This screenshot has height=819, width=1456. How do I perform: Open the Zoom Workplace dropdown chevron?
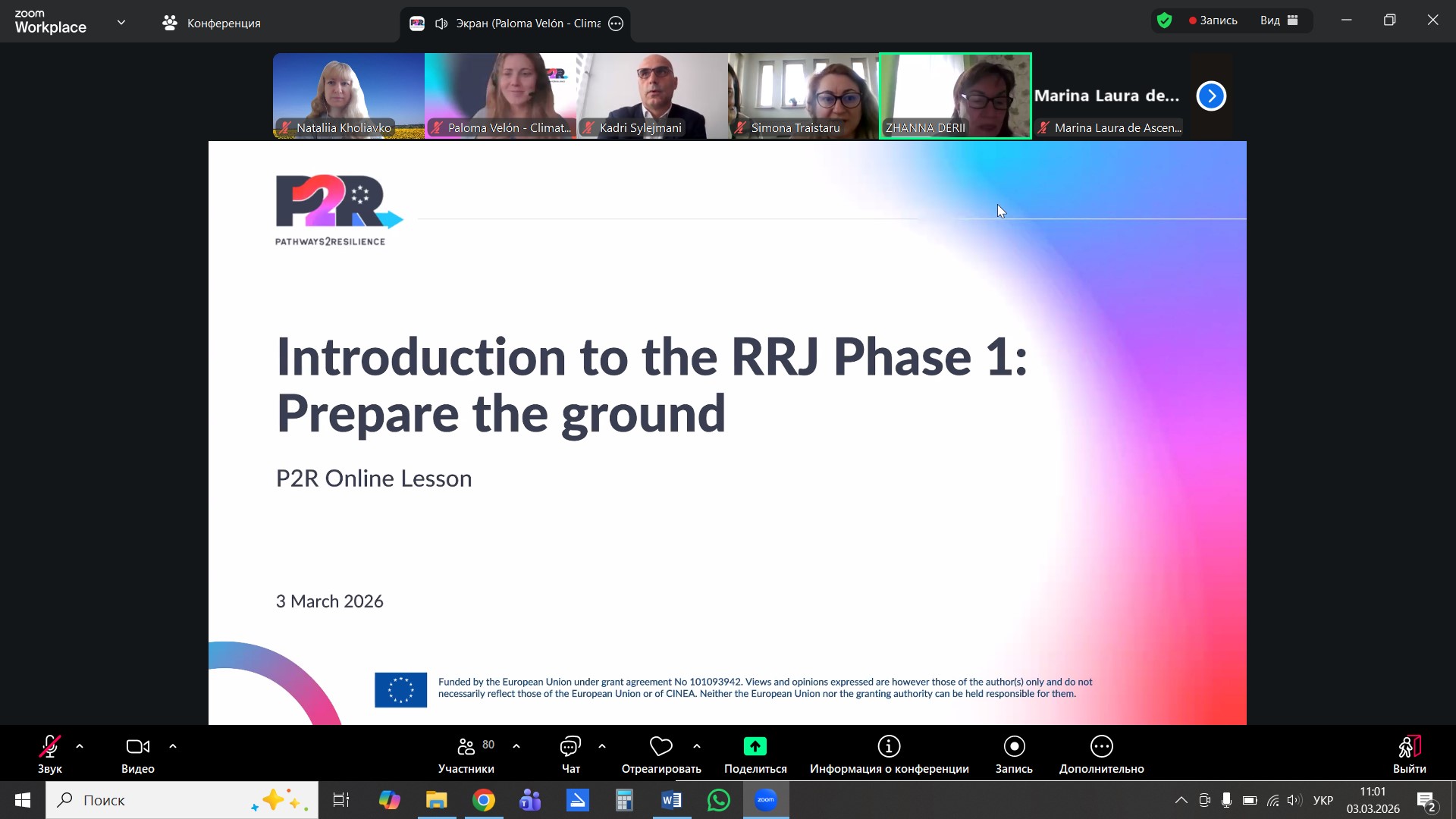(121, 22)
